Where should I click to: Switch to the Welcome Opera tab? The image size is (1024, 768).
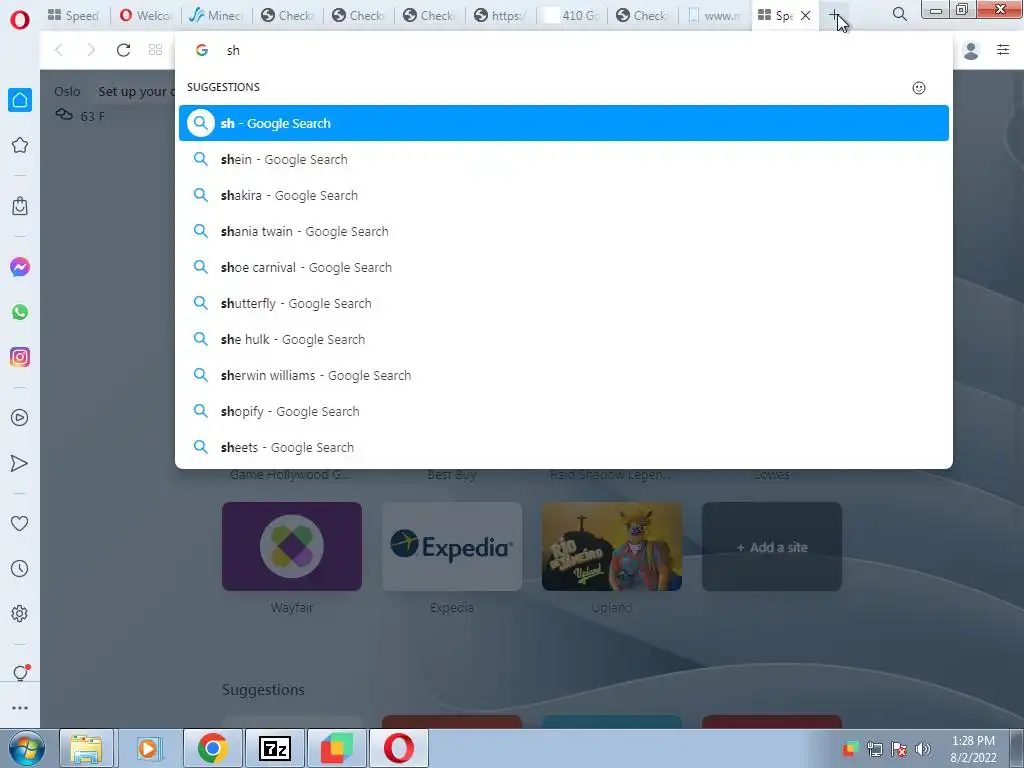[145, 15]
